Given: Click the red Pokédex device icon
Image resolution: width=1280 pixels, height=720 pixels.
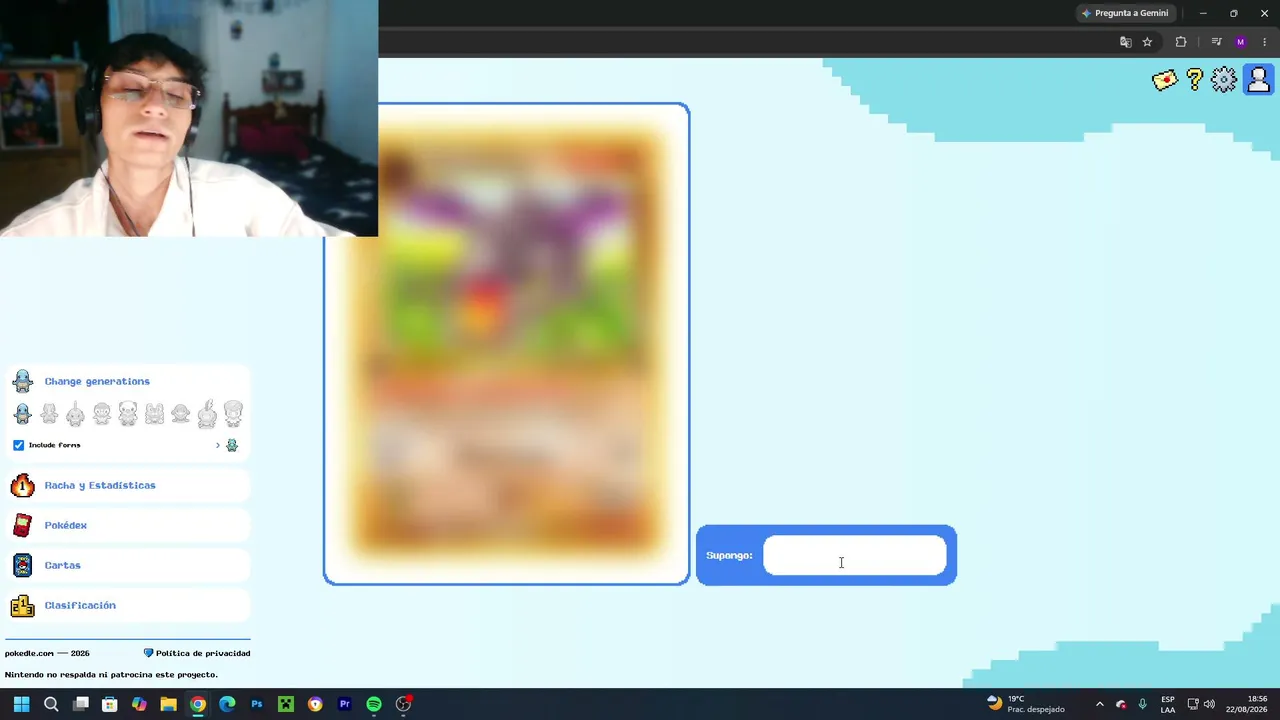Looking at the screenshot, I should tap(22, 525).
